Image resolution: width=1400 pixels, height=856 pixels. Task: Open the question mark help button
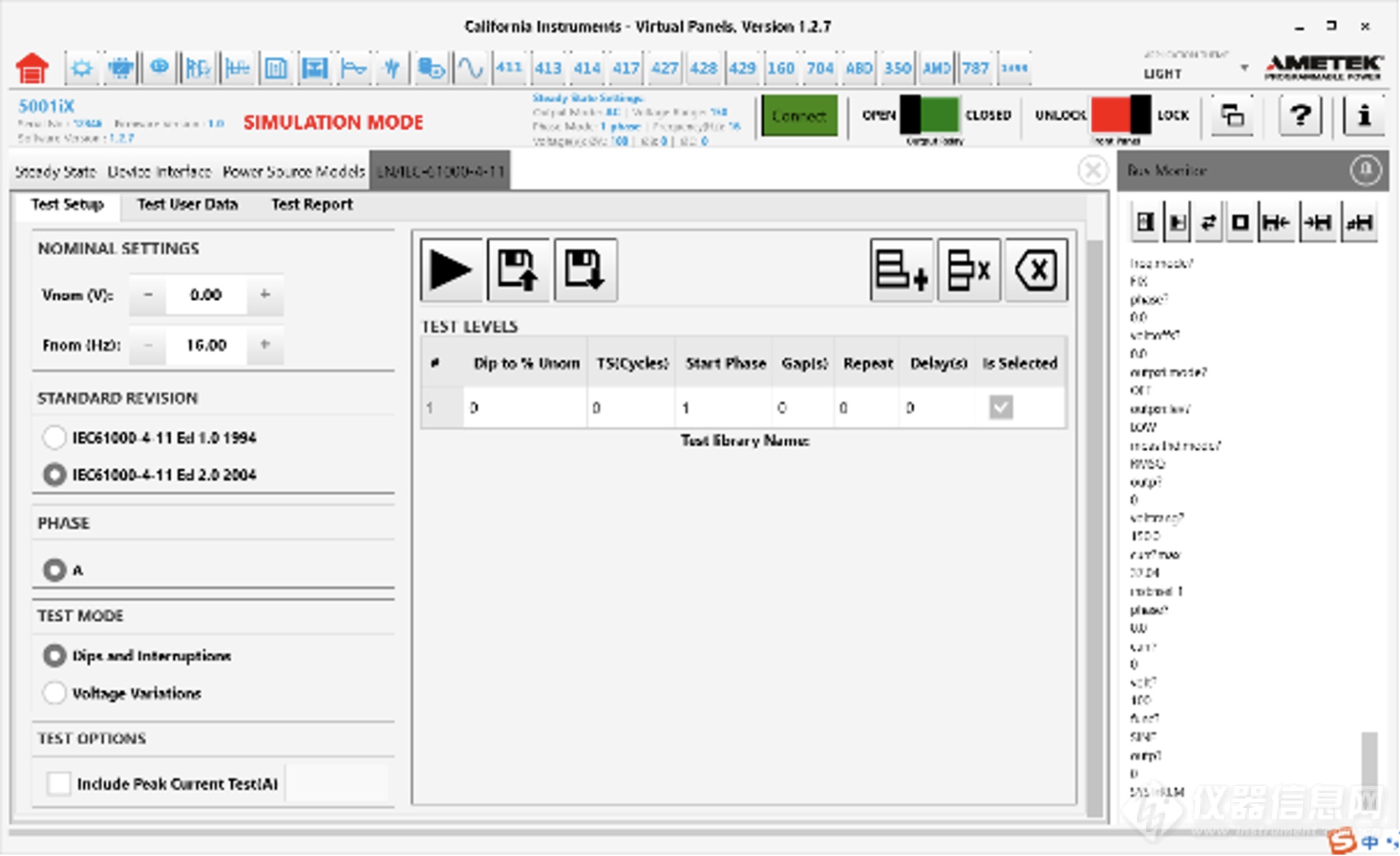[x=1299, y=116]
